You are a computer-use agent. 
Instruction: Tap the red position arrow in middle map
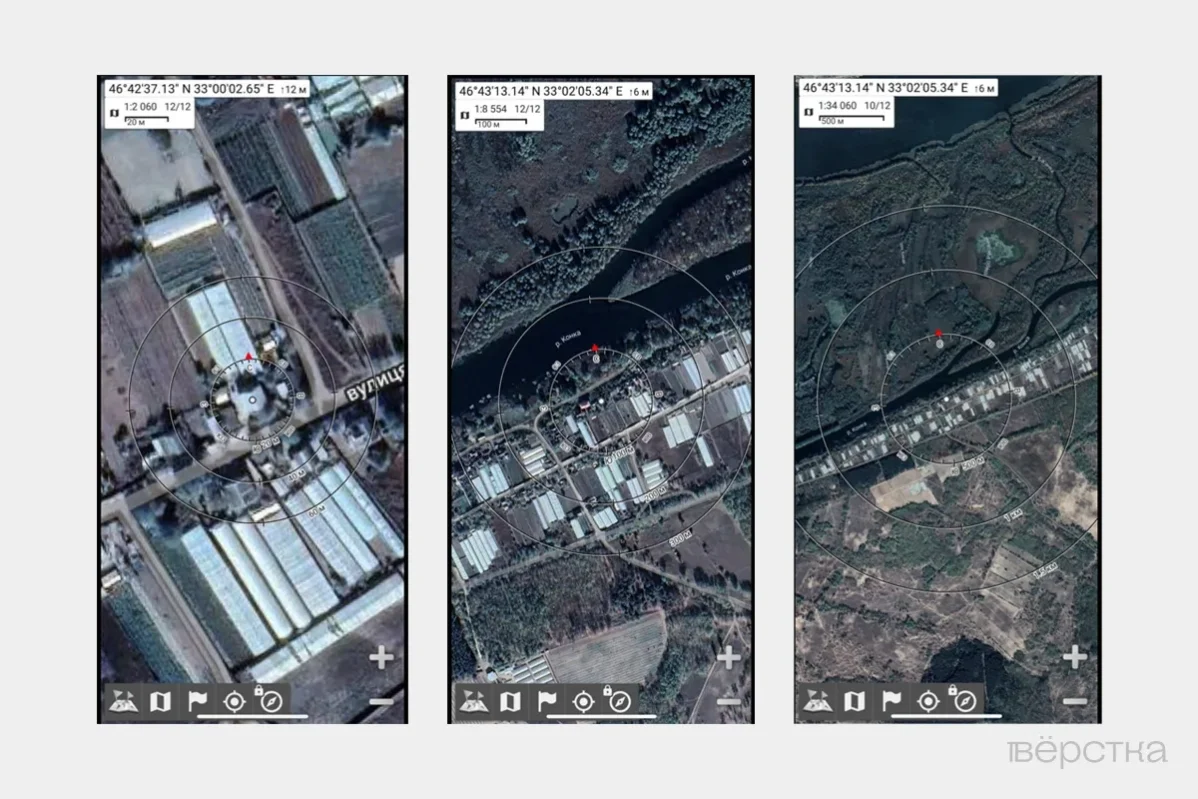594,346
